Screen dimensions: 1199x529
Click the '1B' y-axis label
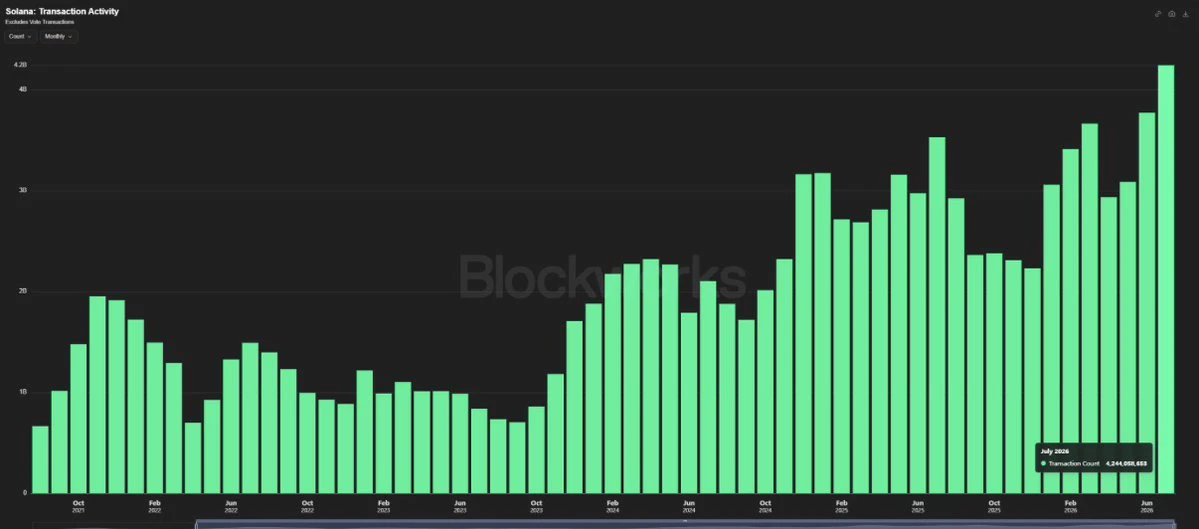click(23, 392)
